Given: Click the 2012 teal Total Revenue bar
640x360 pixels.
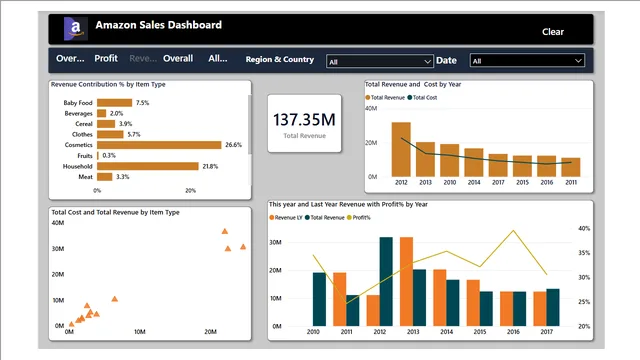Looking at the screenshot, I should (386, 282).
